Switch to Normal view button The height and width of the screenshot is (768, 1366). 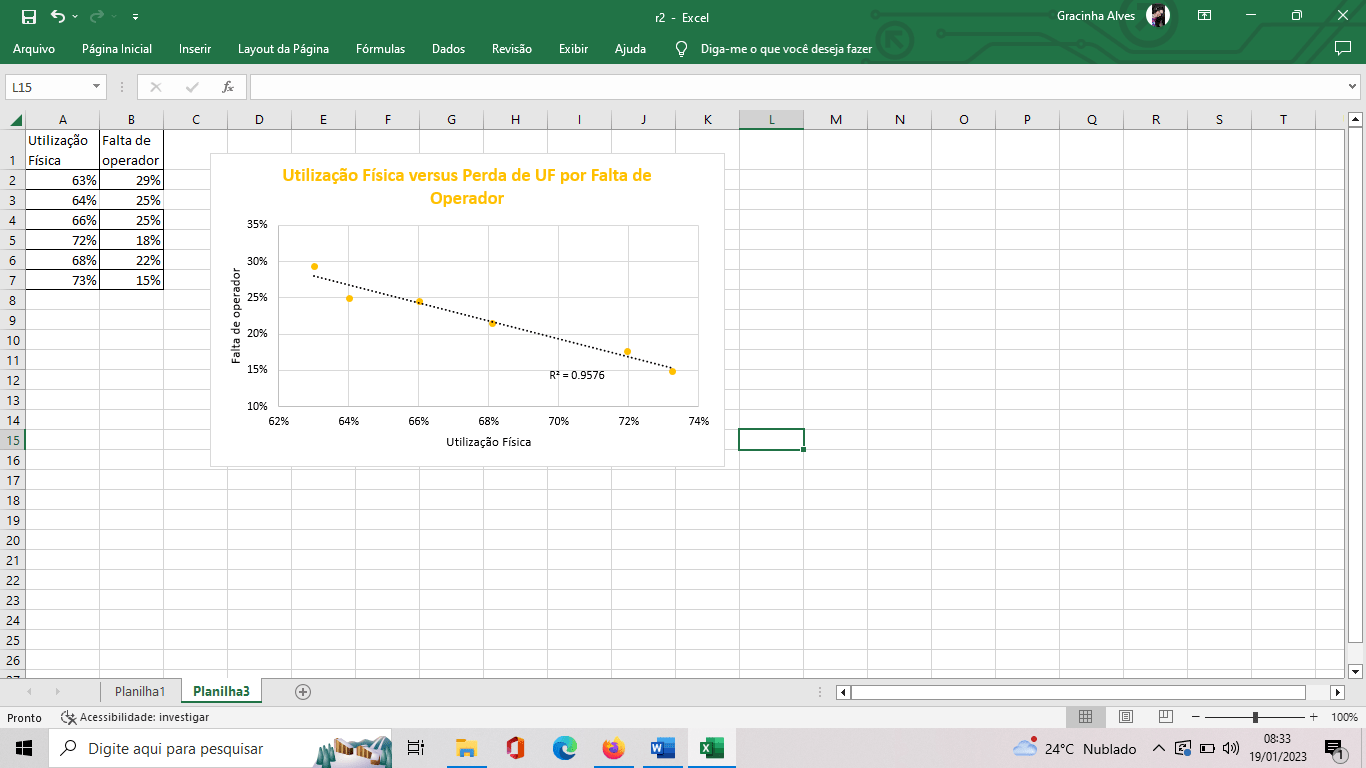pyautogui.click(x=1085, y=717)
